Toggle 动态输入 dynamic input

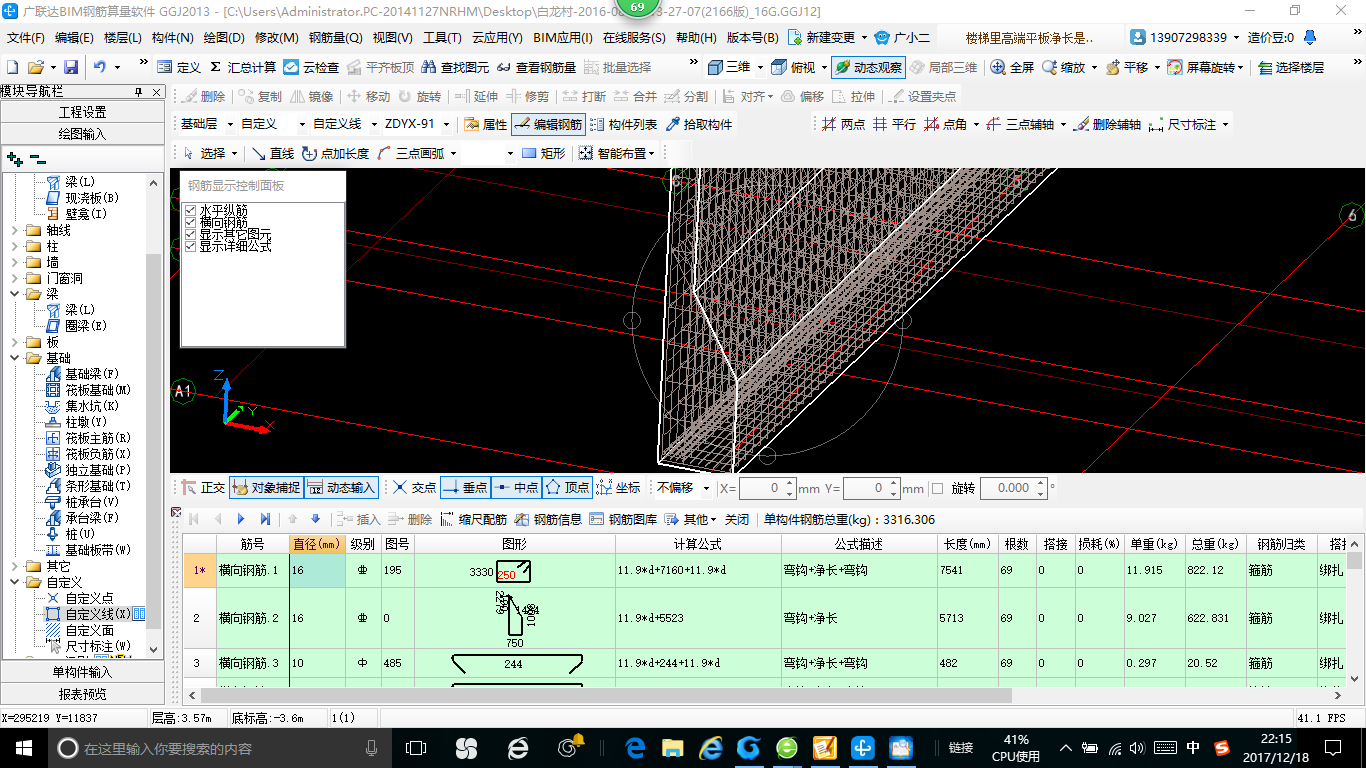[341, 488]
